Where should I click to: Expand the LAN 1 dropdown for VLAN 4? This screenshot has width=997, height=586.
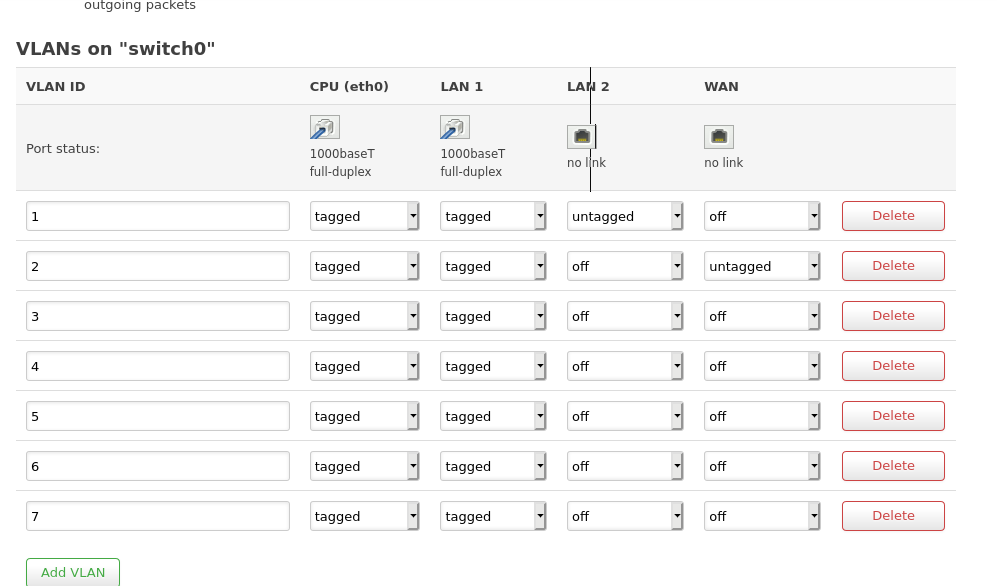(493, 366)
